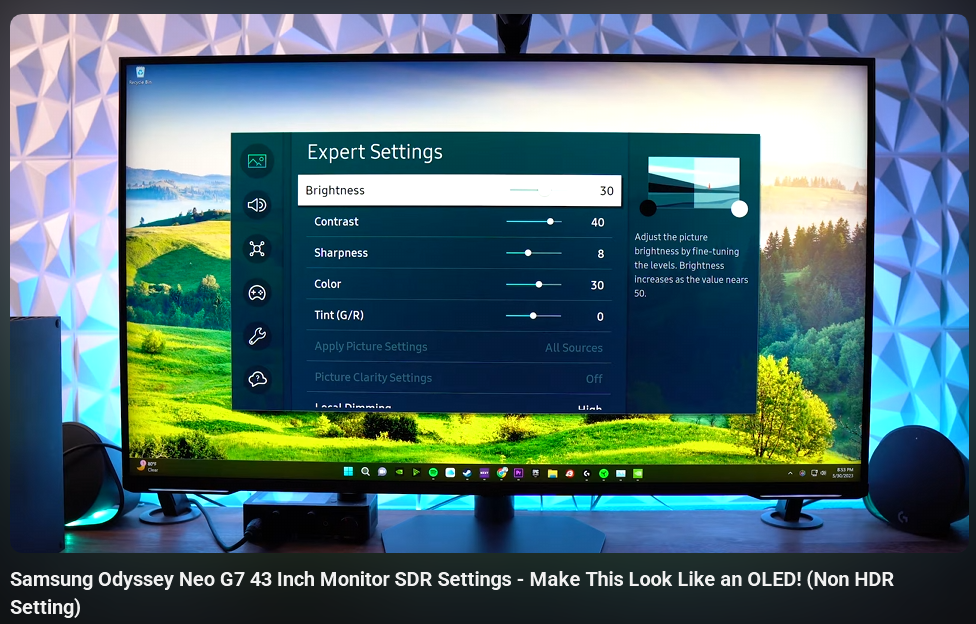Open the weather widget on taskbar
The width and height of the screenshot is (976, 624).
click(x=148, y=466)
